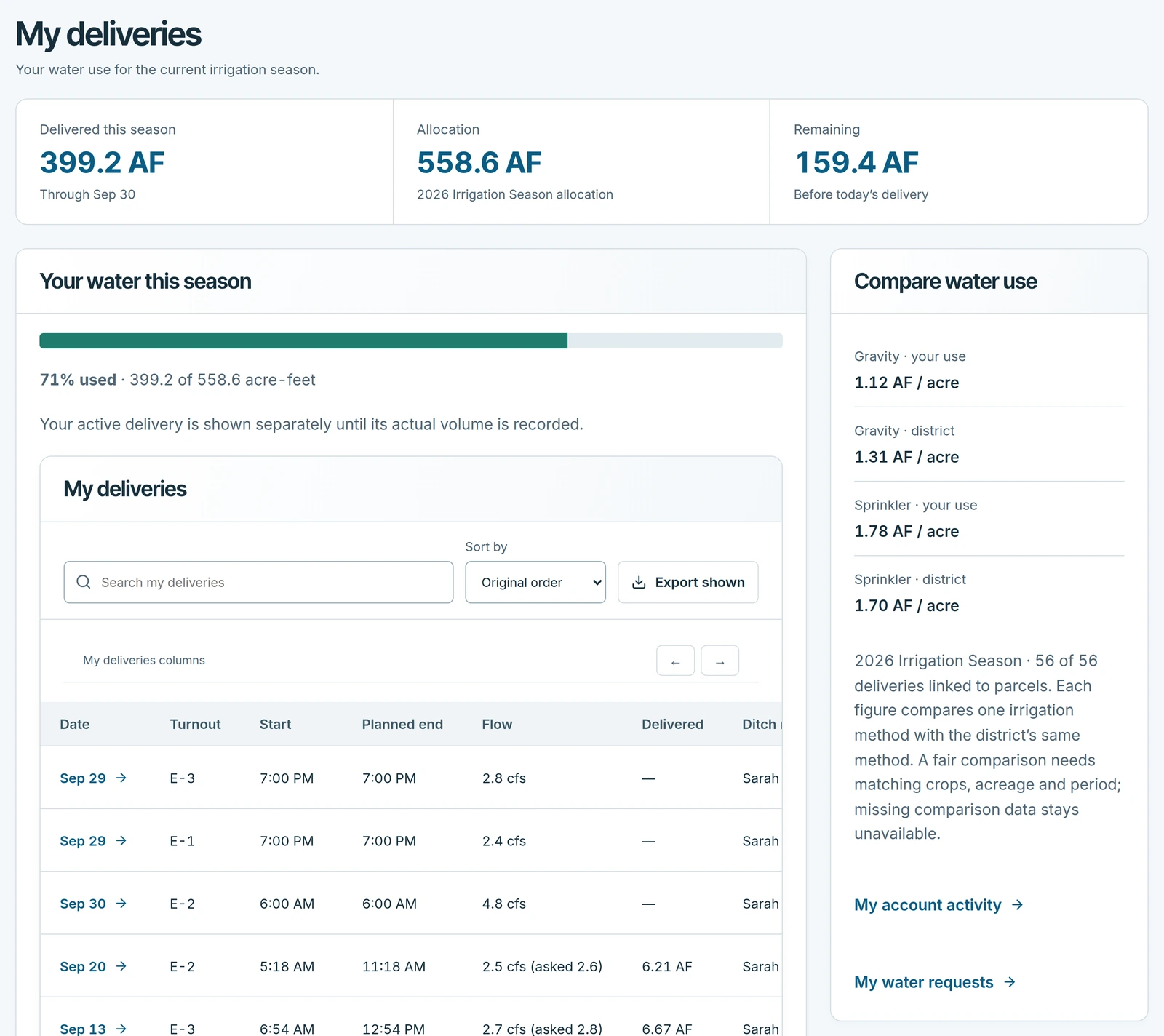Go to My water requests
The image size is (1164, 1036).
[x=935, y=982]
